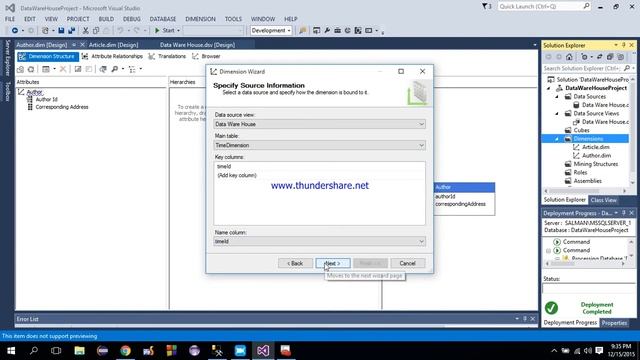The height and width of the screenshot is (360, 640).
Task: Open Windows Start menu
Action: click(11, 351)
